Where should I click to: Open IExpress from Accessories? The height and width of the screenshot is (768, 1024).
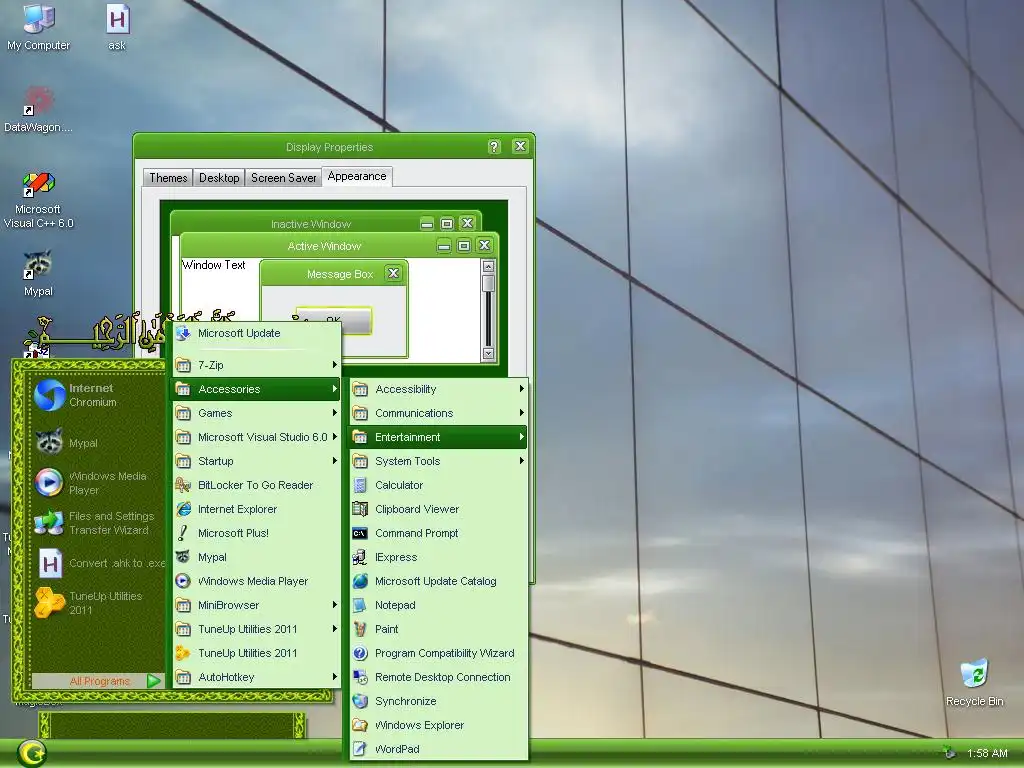coord(438,557)
